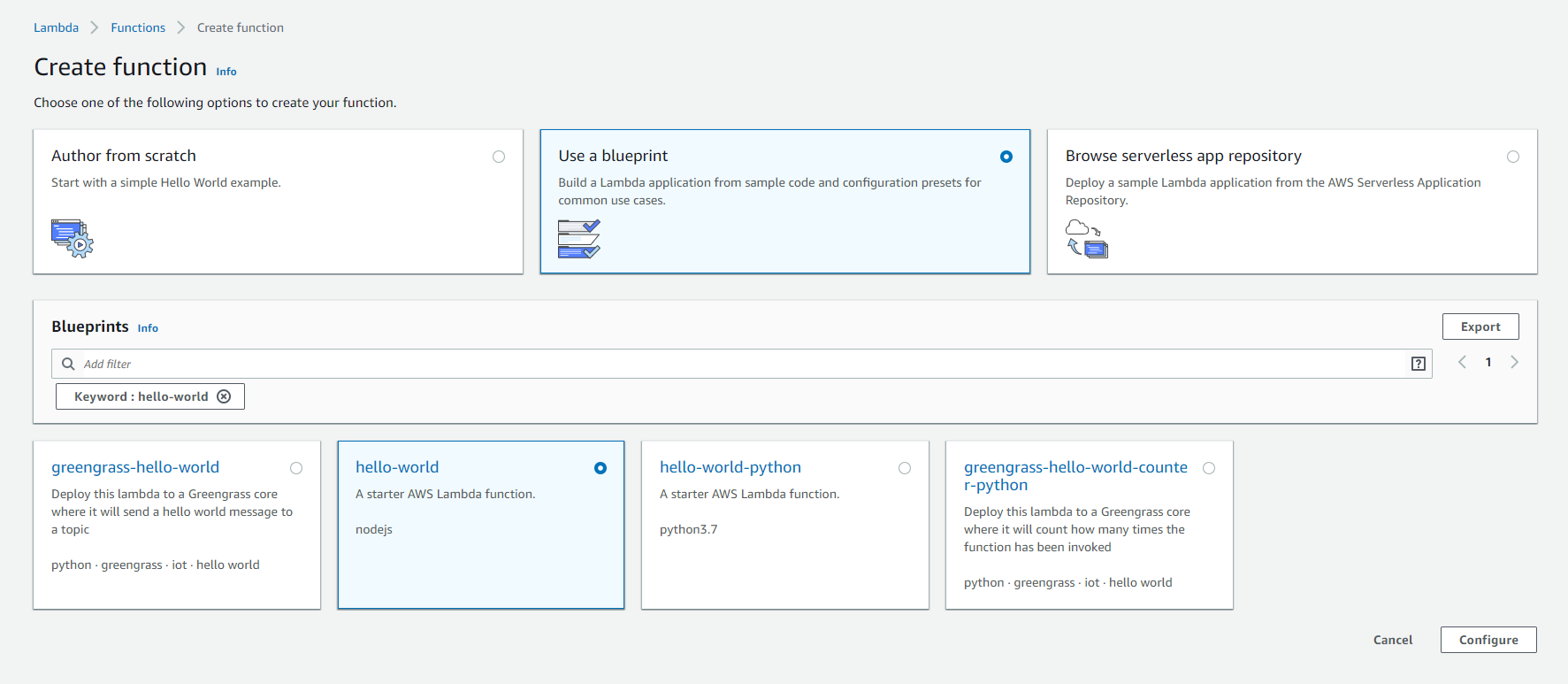Open the greengrass-hello-world blueprint title

pyautogui.click(x=135, y=467)
